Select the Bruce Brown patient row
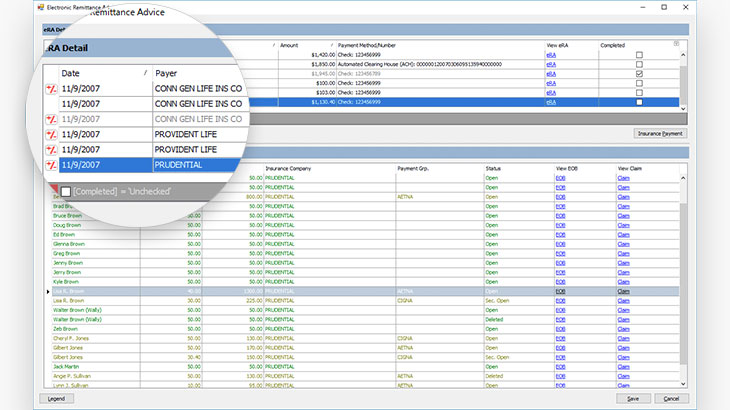The image size is (730, 410). coord(365,216)
